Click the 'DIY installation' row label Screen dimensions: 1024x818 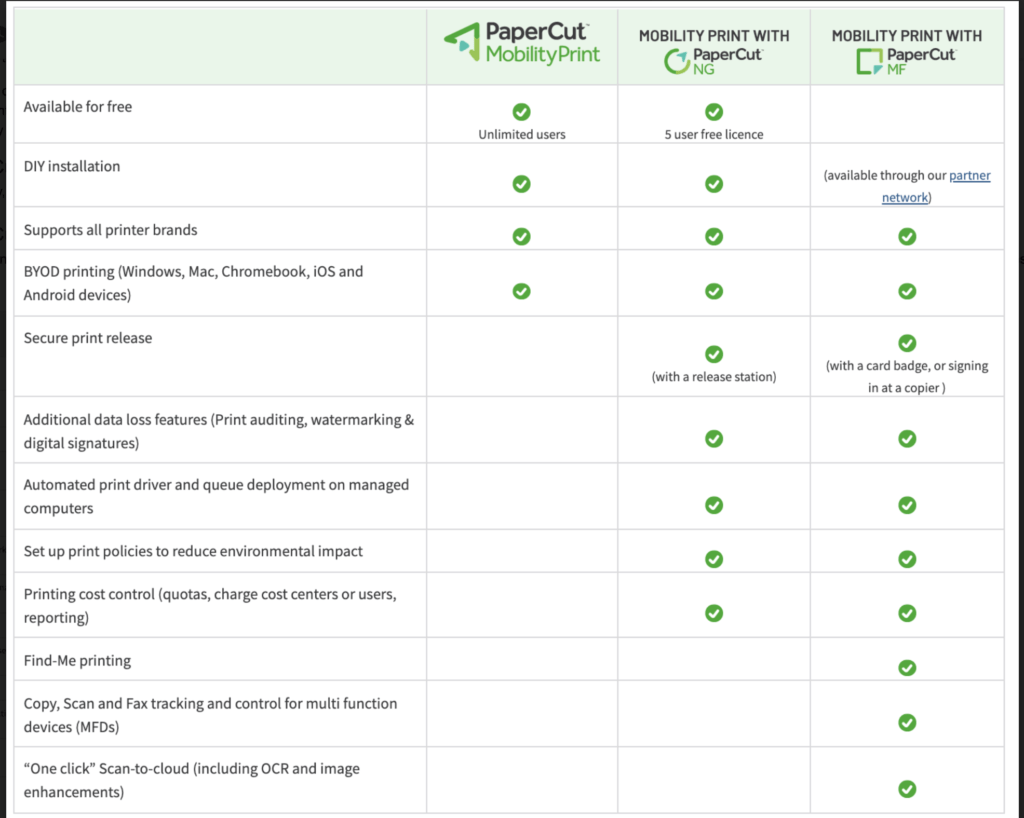tap(72, 166)
